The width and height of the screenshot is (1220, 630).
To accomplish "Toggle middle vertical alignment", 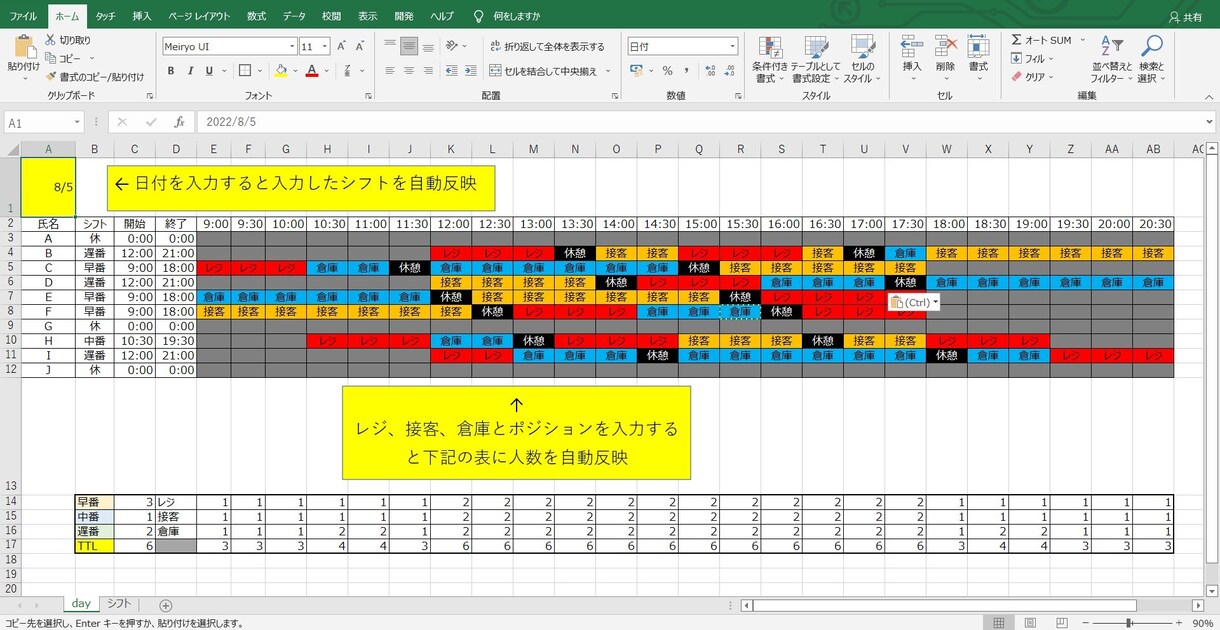I will tap(409, 46).
